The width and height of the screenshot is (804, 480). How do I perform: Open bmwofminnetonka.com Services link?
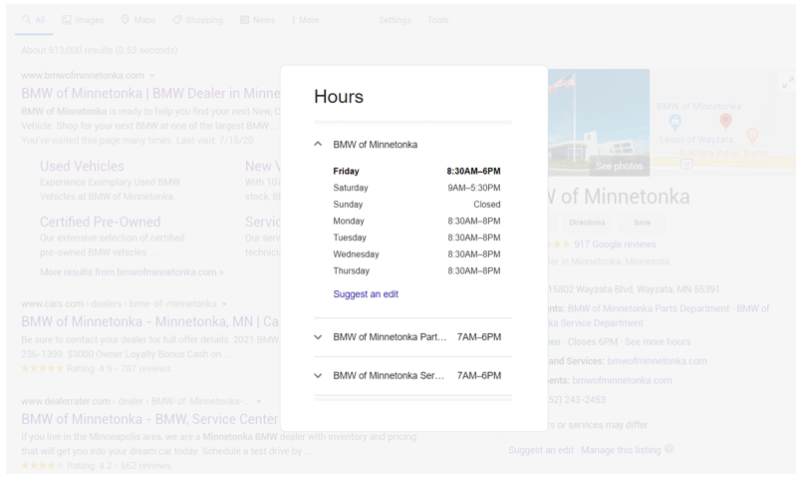[x=657, y=361]
